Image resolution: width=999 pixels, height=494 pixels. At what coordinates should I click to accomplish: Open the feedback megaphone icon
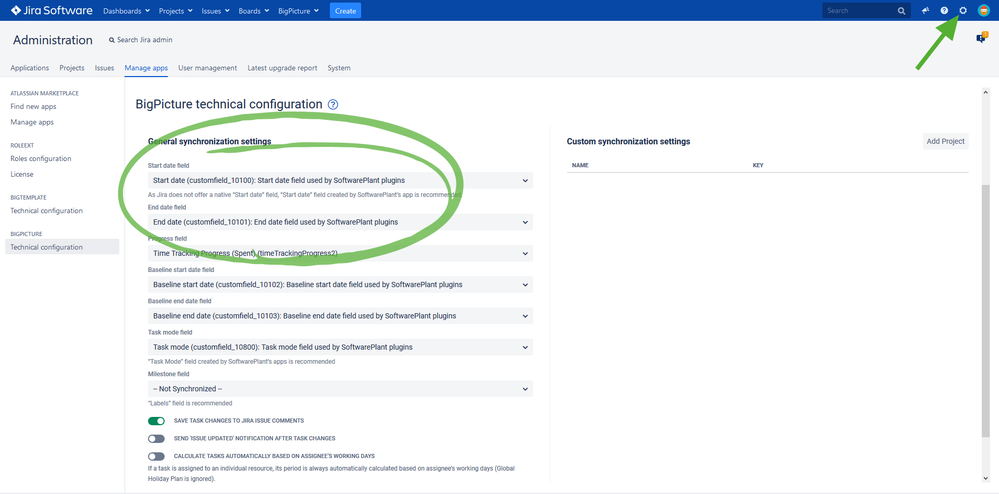(x=925, y=11)
